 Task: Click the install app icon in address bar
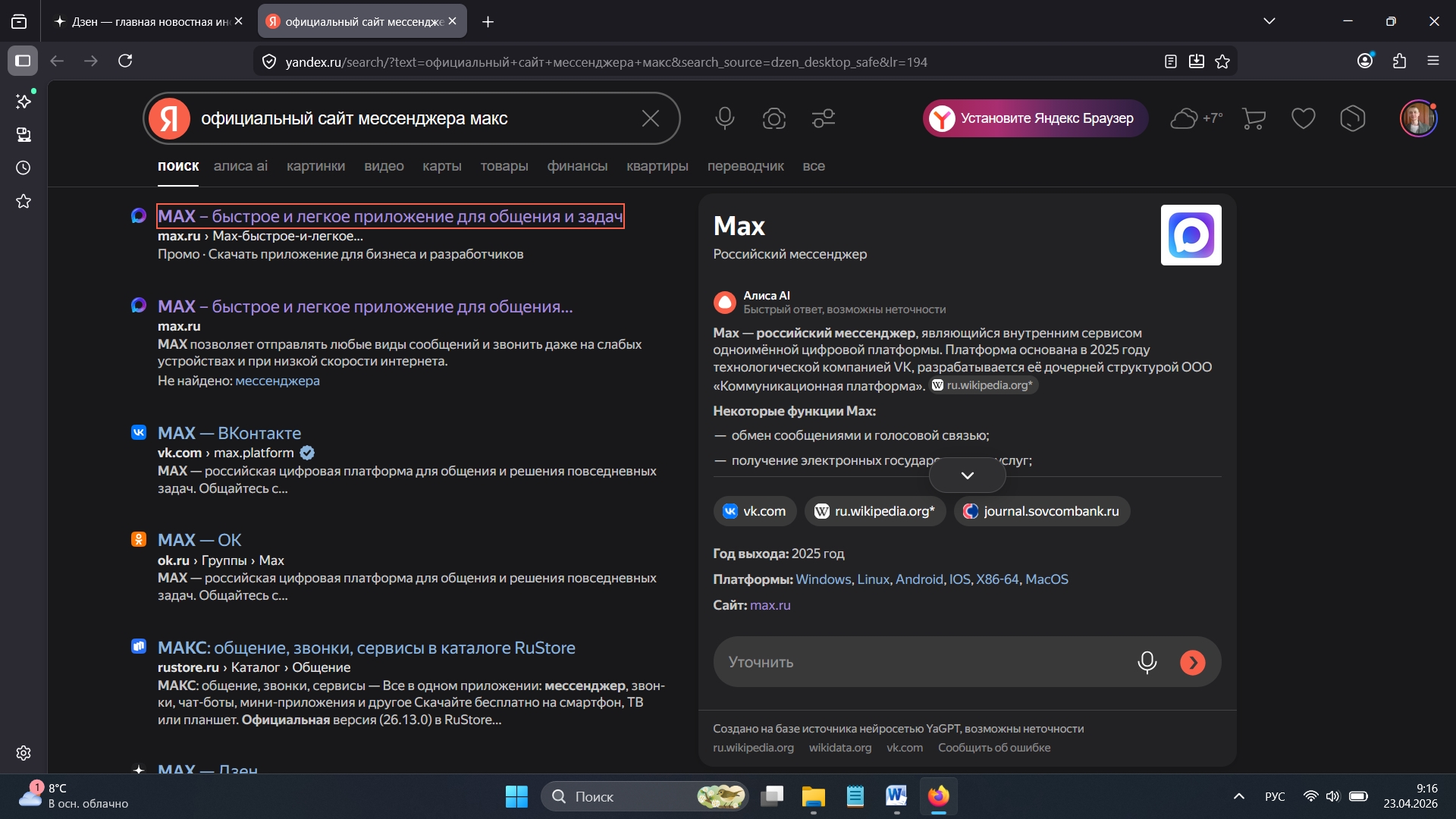(x=1197, y=61)
